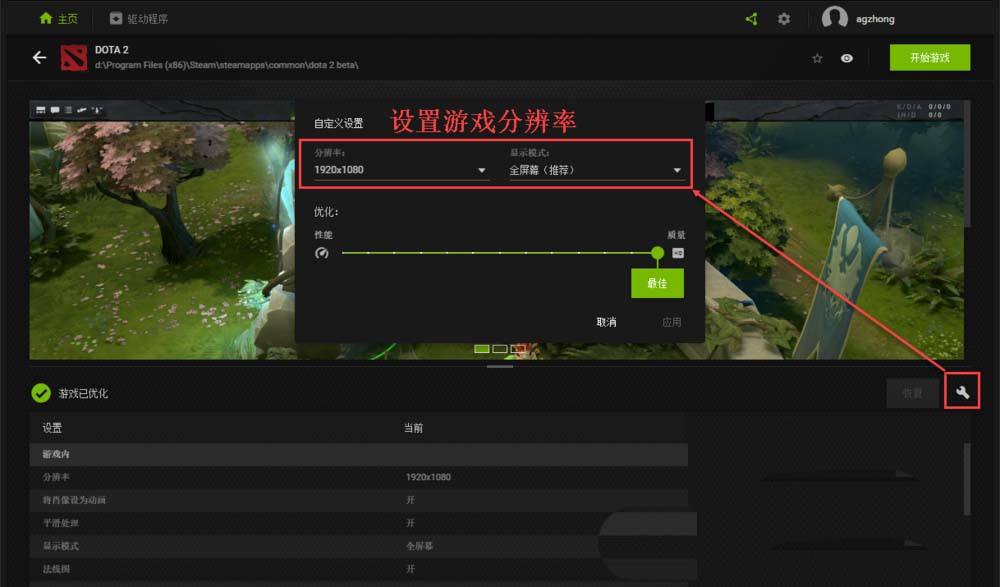The width and height of the screenshot is (1000, 587).
Task: Expand the 显示模式 全屏幕 dropdown
Action: [595, 170]
